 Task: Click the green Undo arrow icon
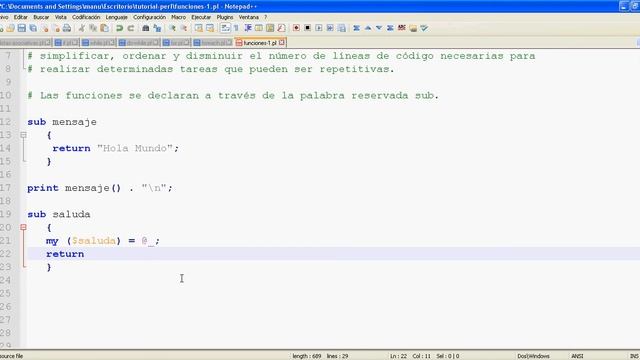pos(119,28)
